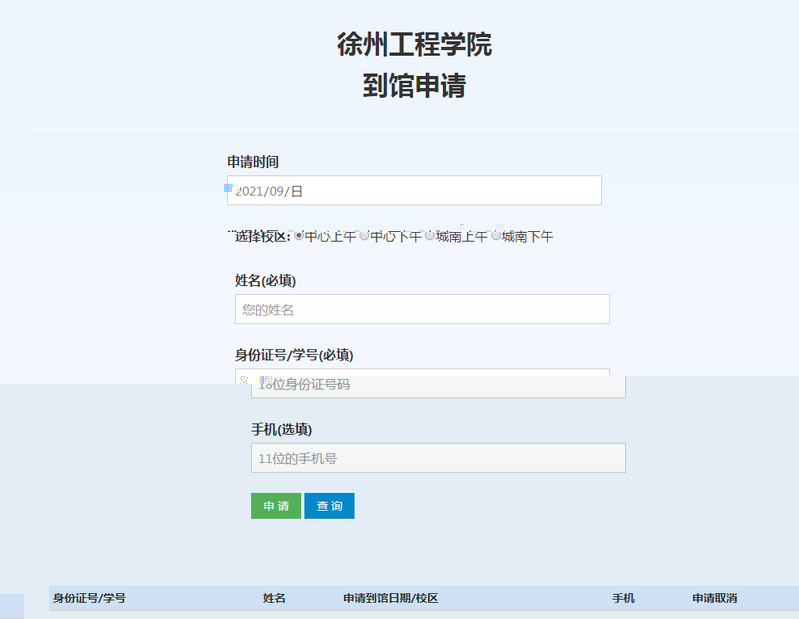This screenshot has width=799, height=619.
Task: Pick the 城南上午 radio button
Action: (430, 236)
